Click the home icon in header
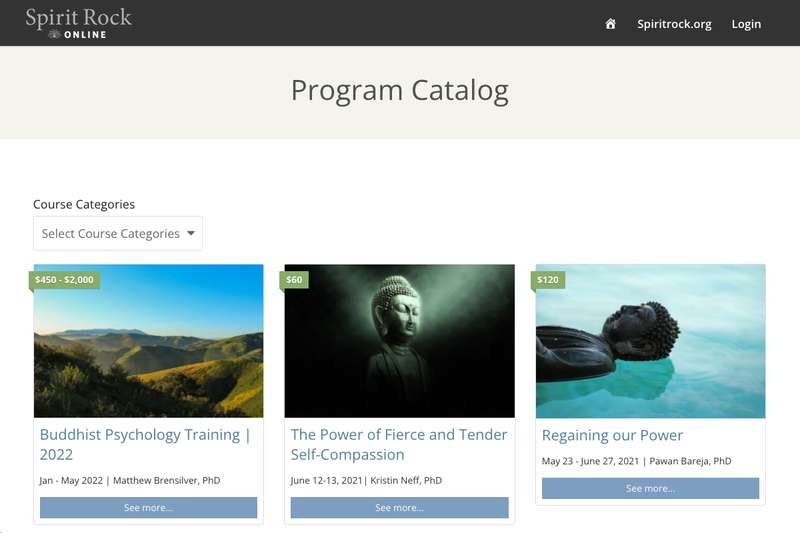800x533 pixels. point(610,23)
